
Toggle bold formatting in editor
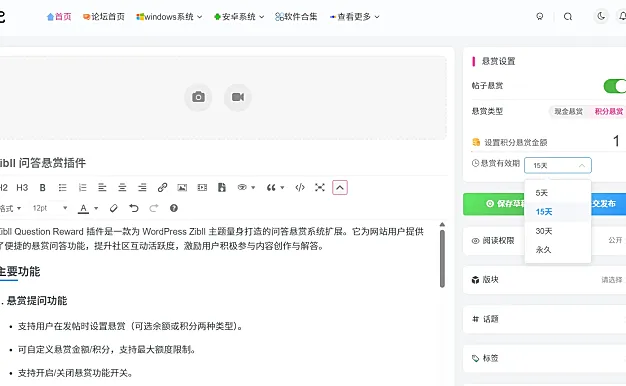[x=43, y=188]
